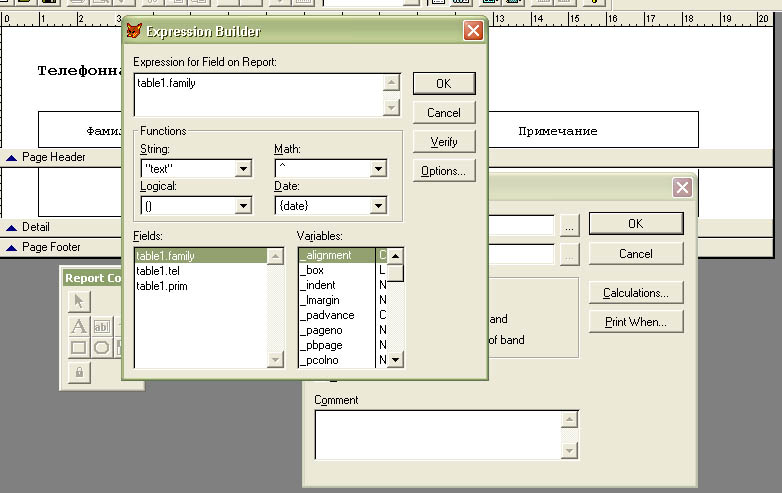Open the Options... button

444,170
